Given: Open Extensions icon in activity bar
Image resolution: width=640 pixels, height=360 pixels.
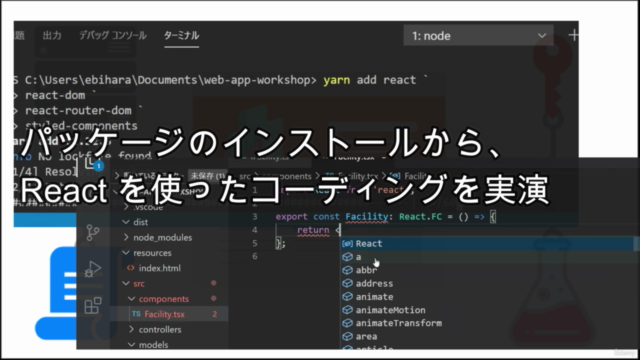Looking at the screenshot, I should tap(93, 305).
